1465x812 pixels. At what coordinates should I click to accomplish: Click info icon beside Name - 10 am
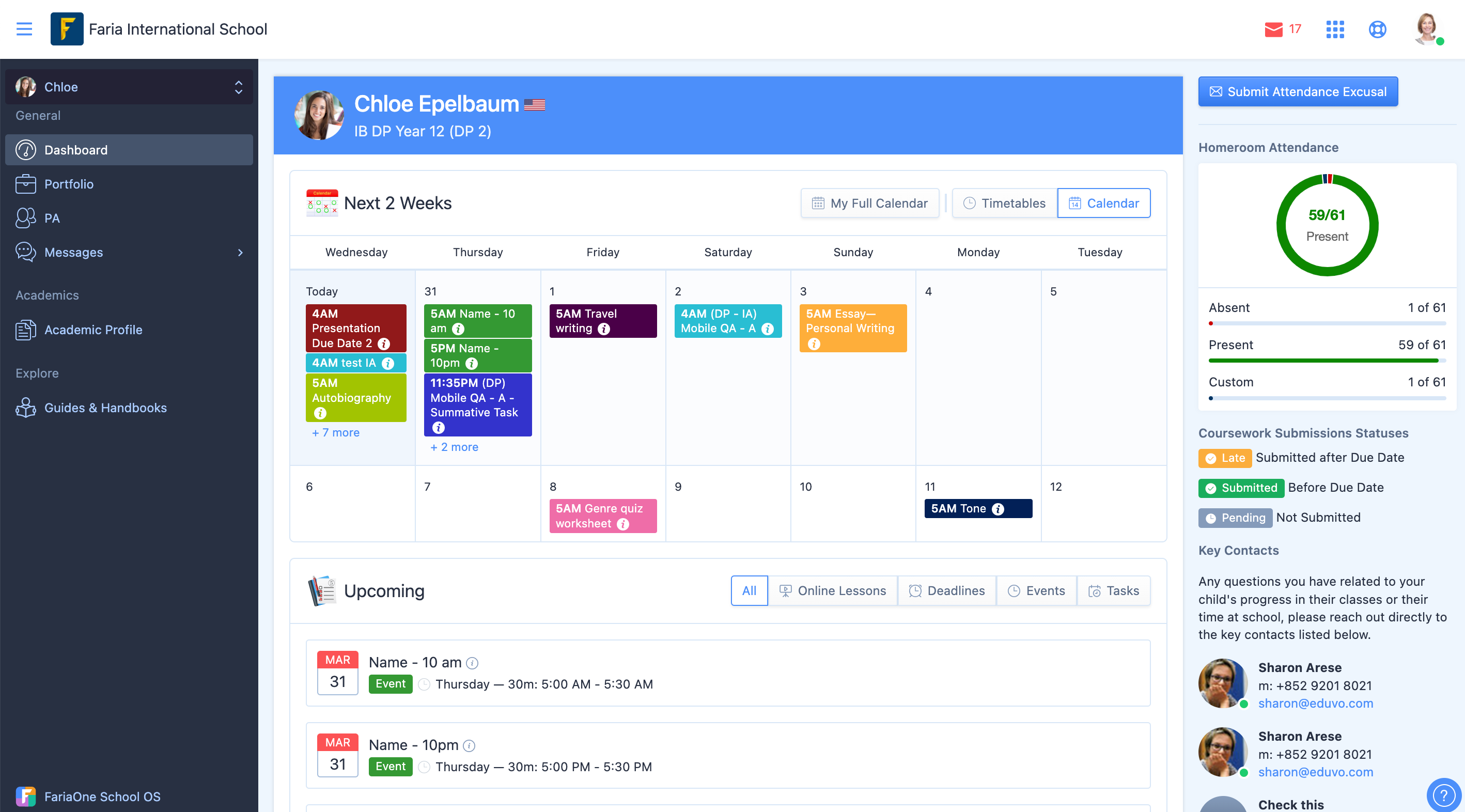(472, 663)
